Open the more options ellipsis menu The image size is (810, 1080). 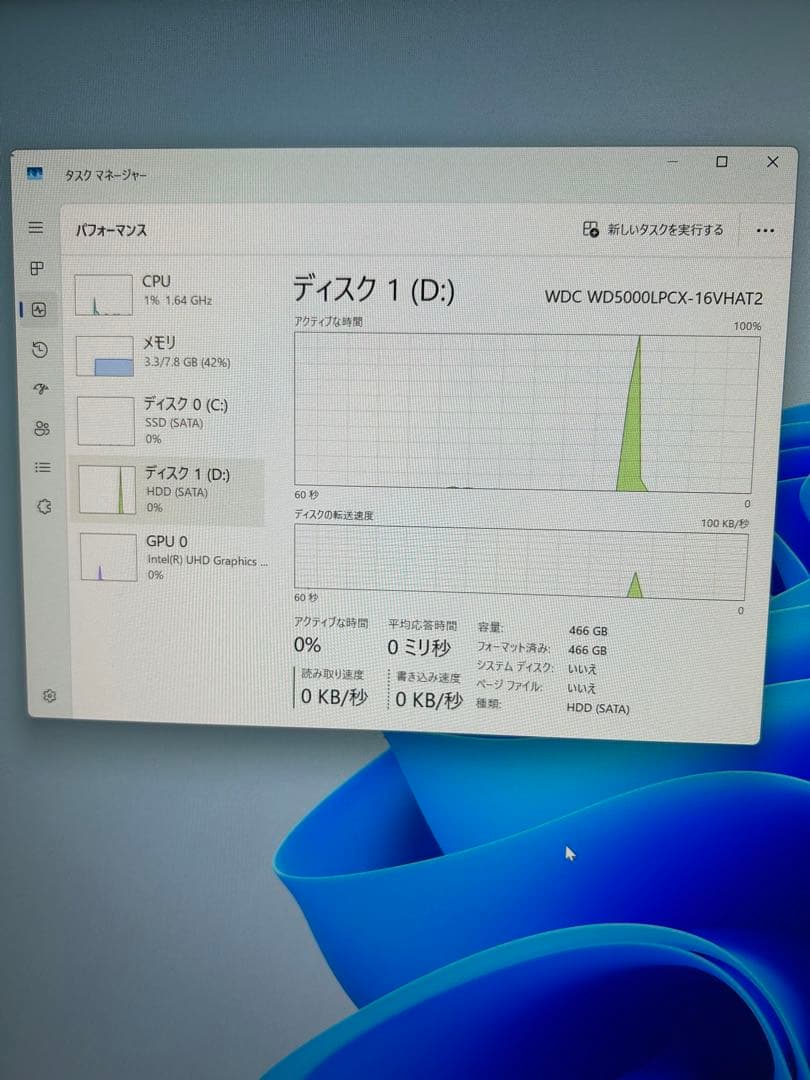click(765, 230)
